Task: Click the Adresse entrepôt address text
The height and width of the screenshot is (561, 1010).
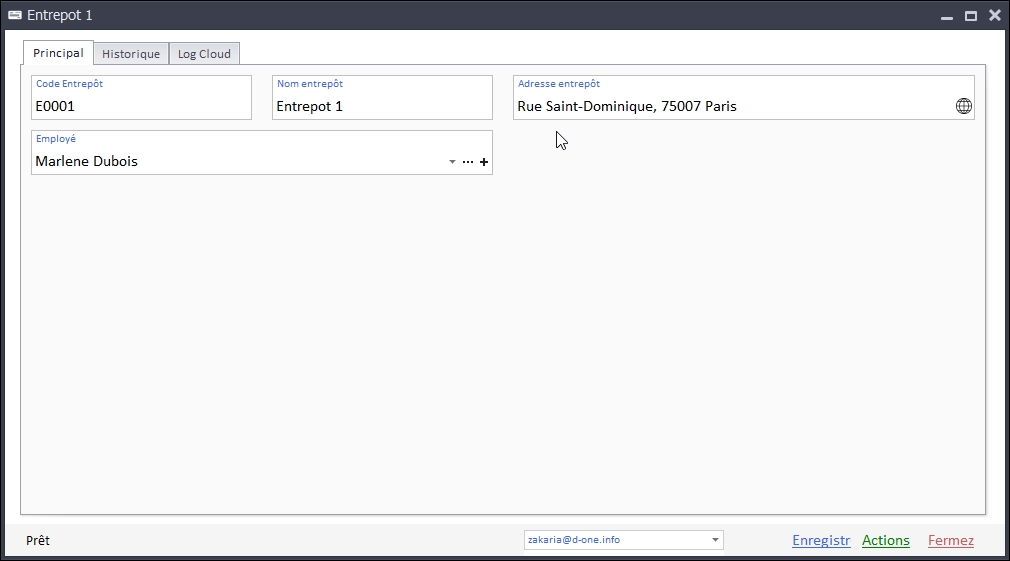Action: pos(627,106)
